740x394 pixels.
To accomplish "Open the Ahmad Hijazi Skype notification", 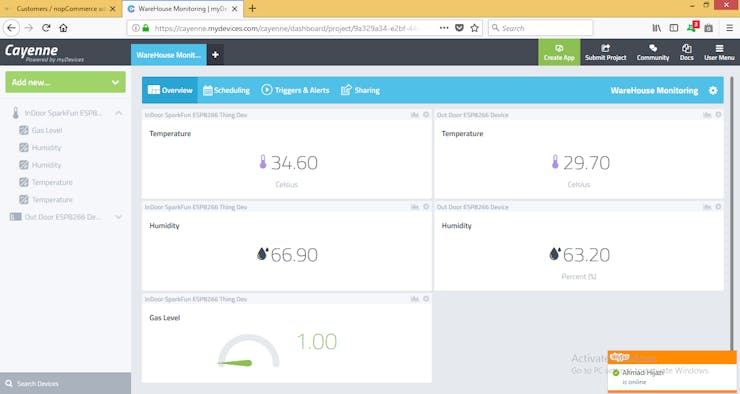I will (x=672, y=371).
